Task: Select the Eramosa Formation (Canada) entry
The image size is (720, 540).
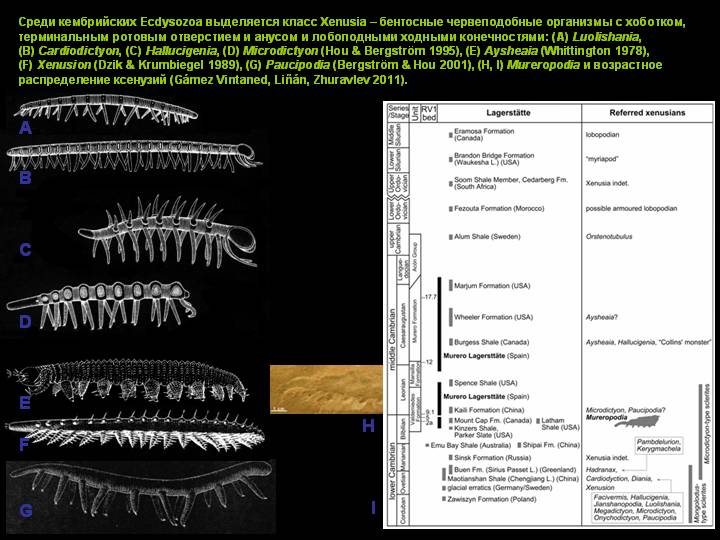Action: (484, 135)
